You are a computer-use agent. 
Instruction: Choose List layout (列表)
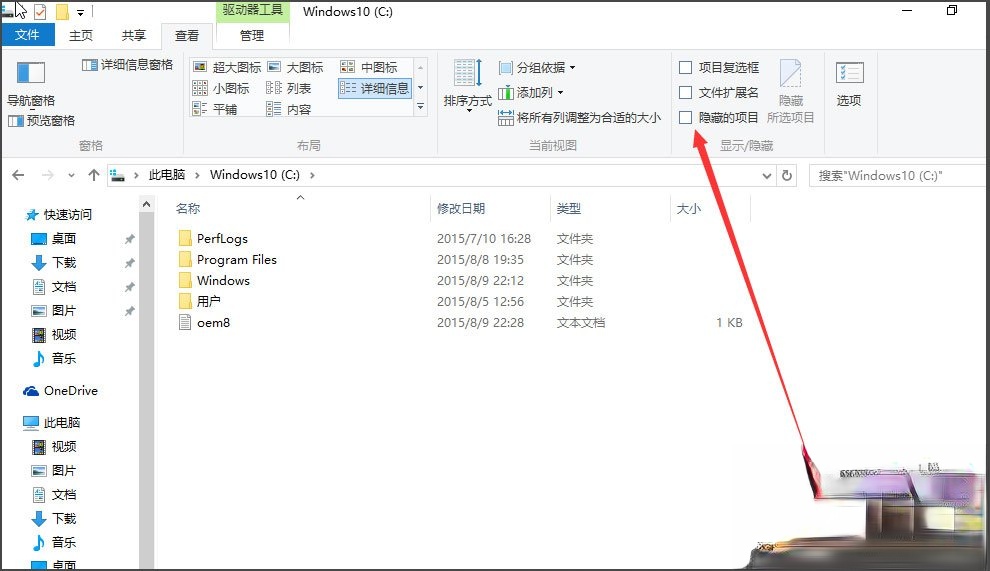click(289, 88)
